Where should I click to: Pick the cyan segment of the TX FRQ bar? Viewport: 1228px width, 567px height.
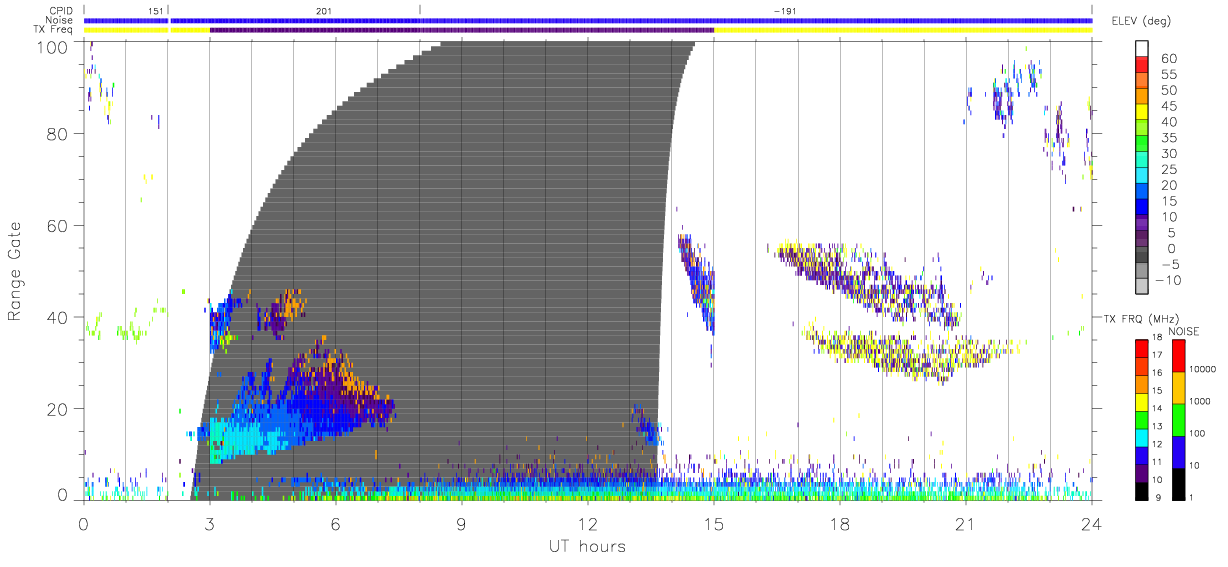(x=1141, y=436)
